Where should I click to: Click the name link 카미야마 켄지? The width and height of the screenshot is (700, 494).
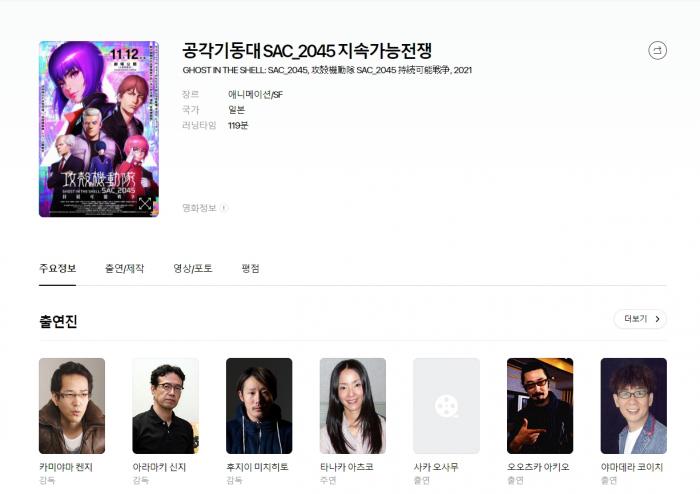[x=66, y=467]
